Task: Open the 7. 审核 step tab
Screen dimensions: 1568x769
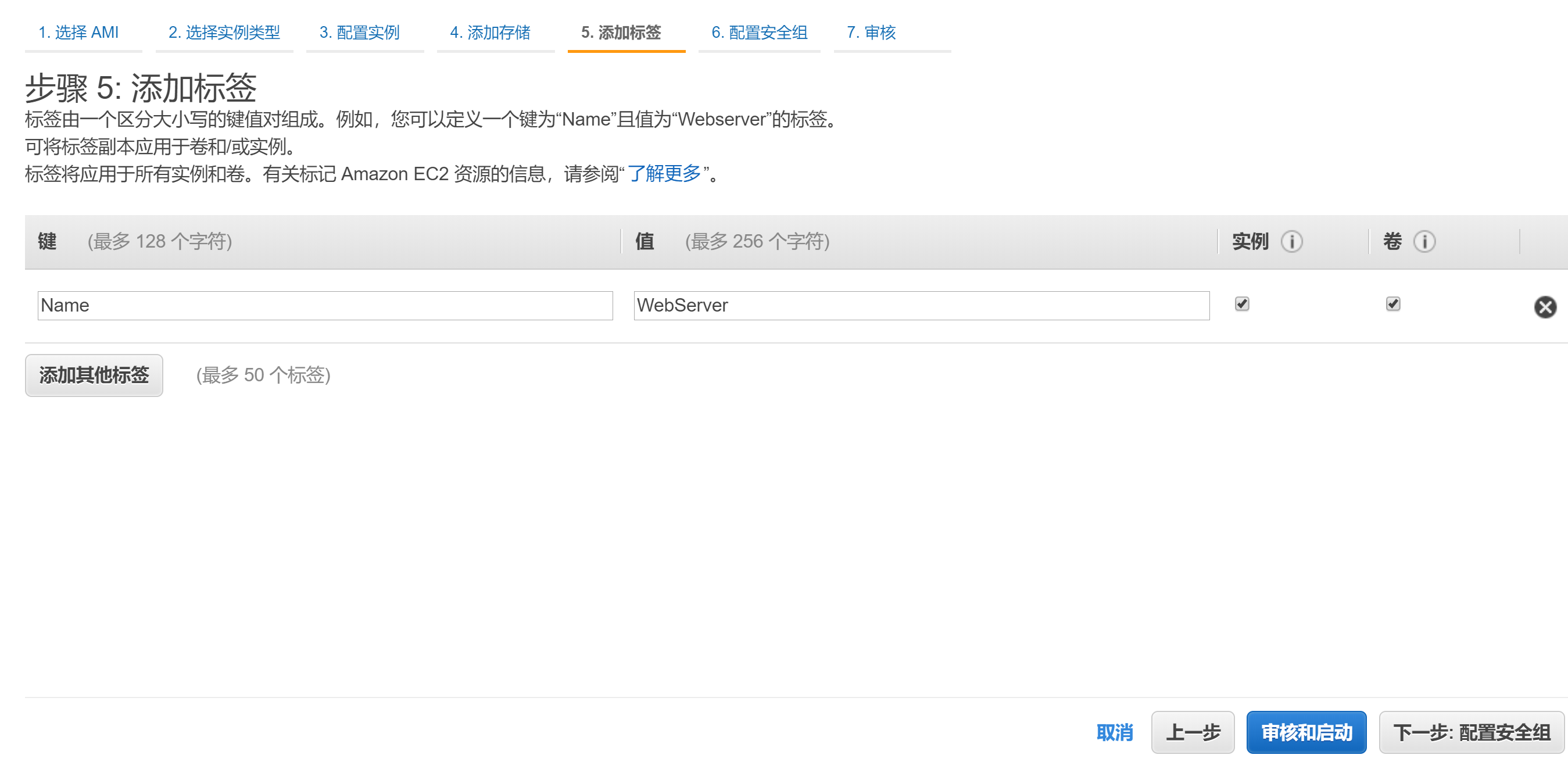Action: pyautogui.click(x=871, y=33)
